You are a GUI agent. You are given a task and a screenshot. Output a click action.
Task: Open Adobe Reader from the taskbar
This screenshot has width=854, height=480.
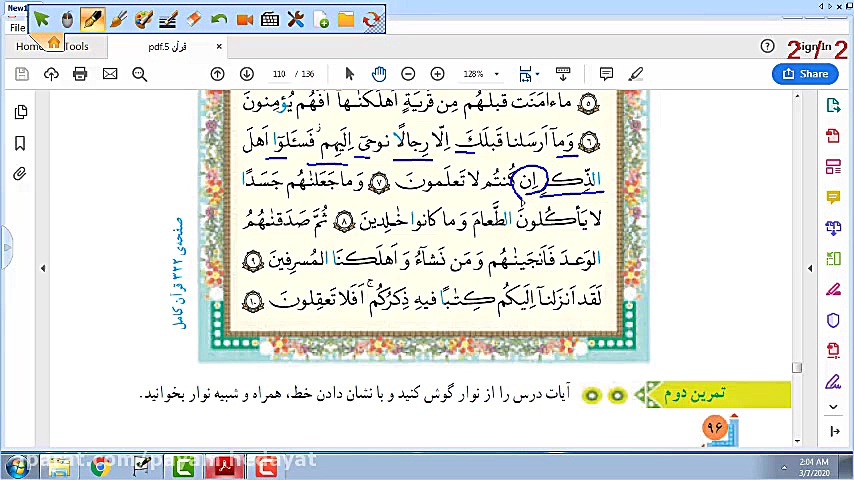(224, 467)
